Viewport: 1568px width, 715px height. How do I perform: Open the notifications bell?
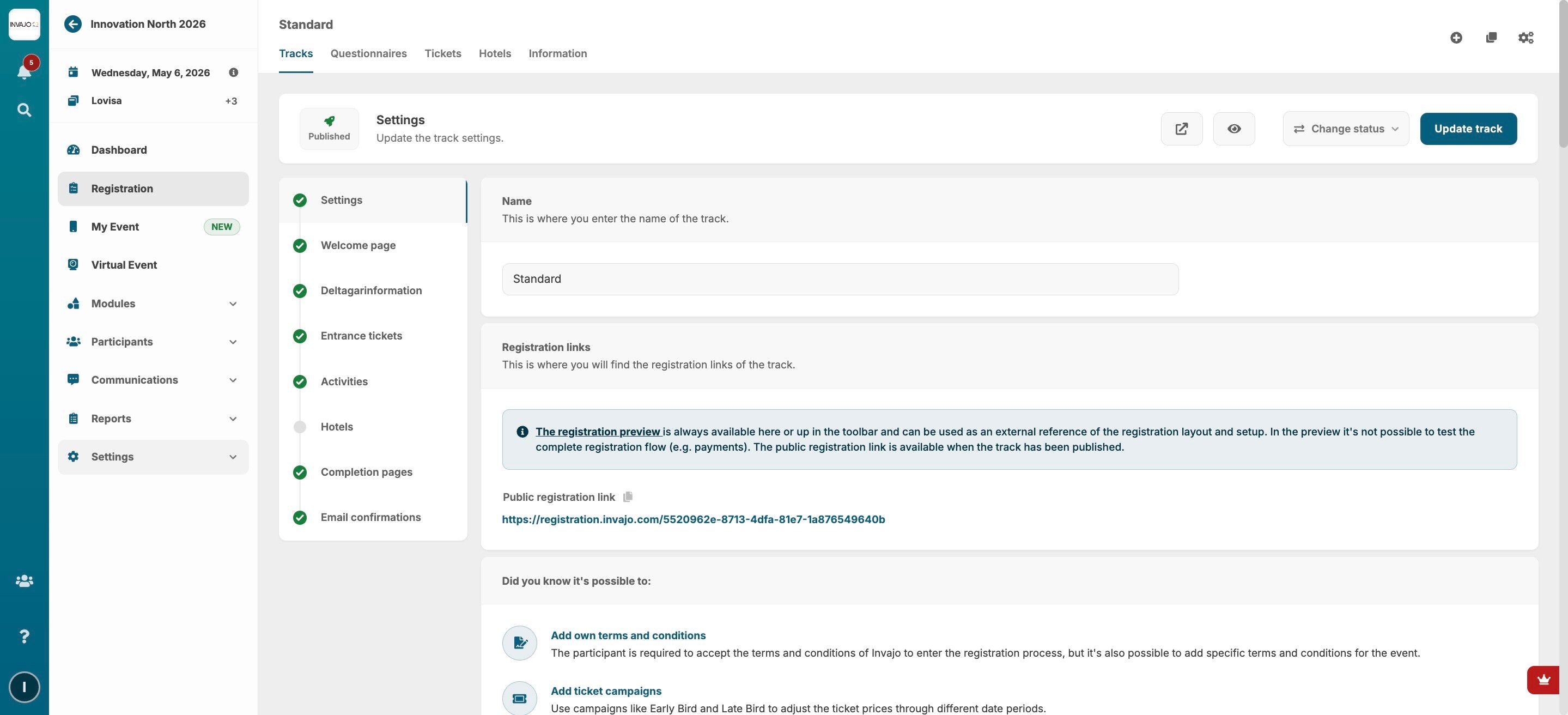[25, 71]
